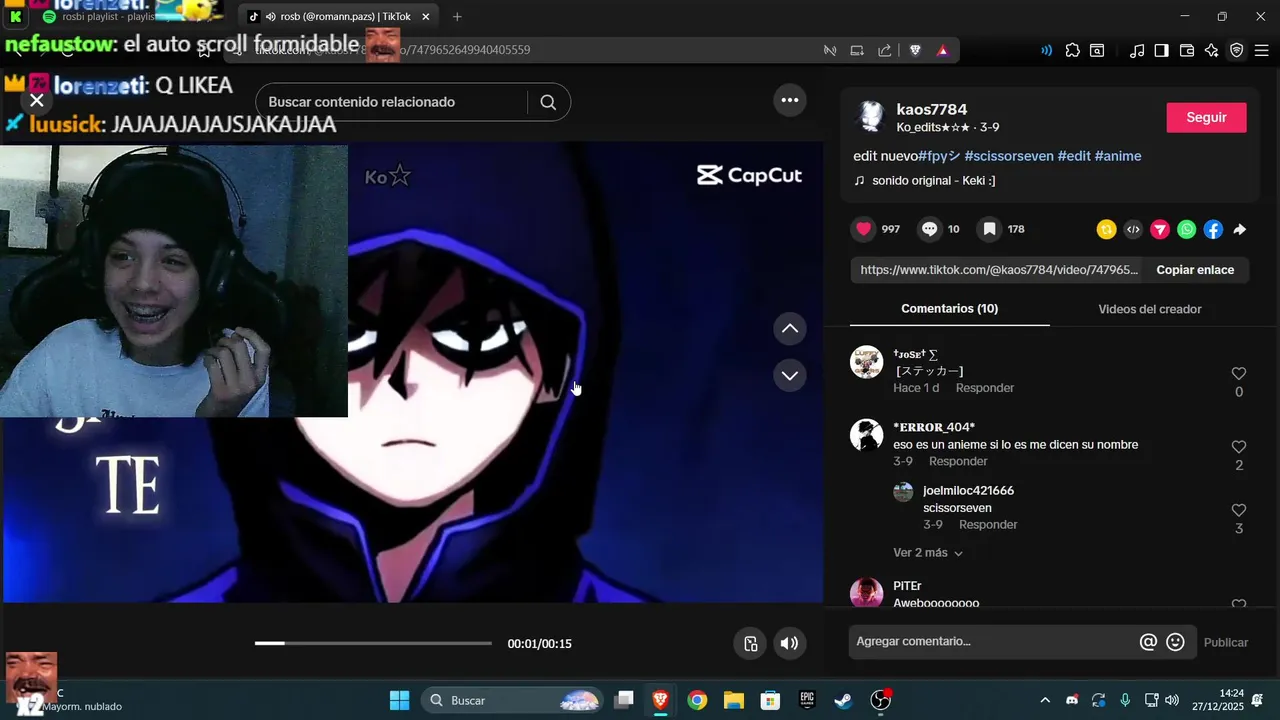
Task: Show hidden system tray icons chevron
Action: (x=1045, y=700)
